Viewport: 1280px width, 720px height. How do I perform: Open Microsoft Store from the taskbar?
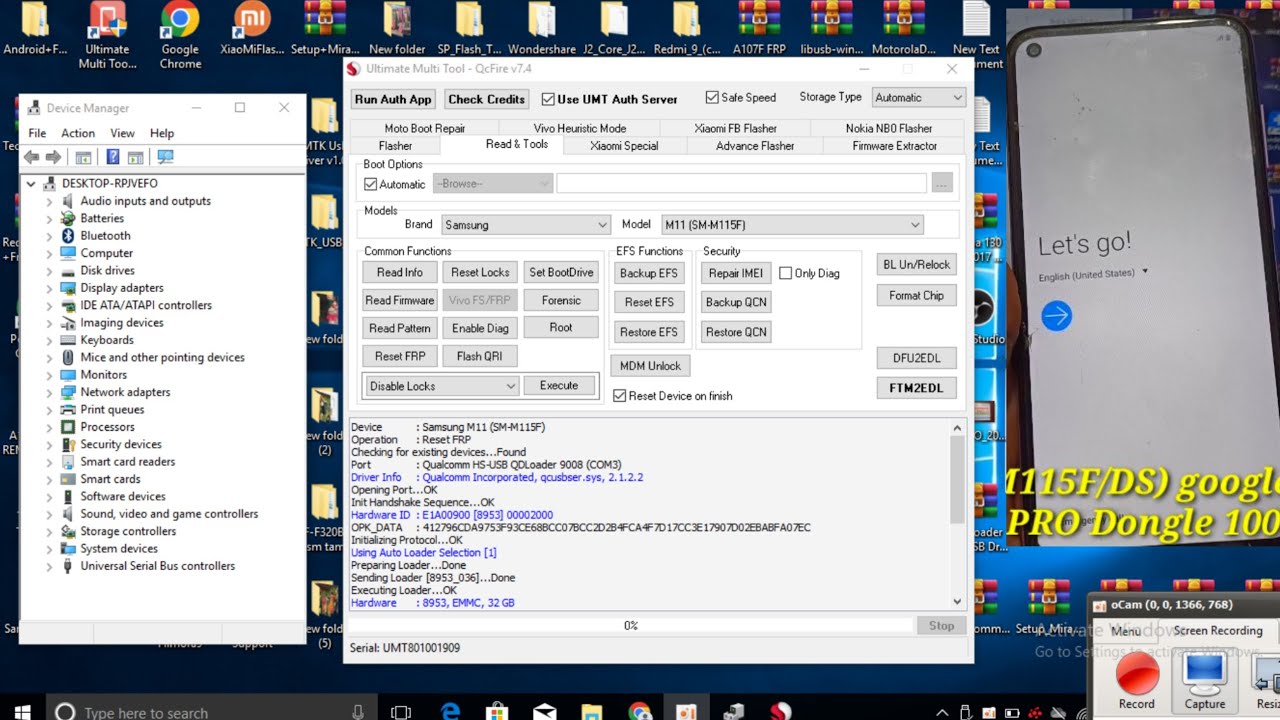click(x=497, y=712)
